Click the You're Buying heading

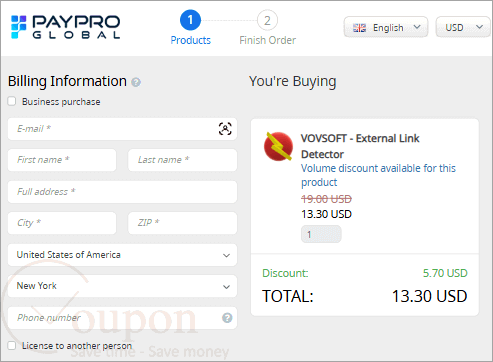(x=292, y=82)
